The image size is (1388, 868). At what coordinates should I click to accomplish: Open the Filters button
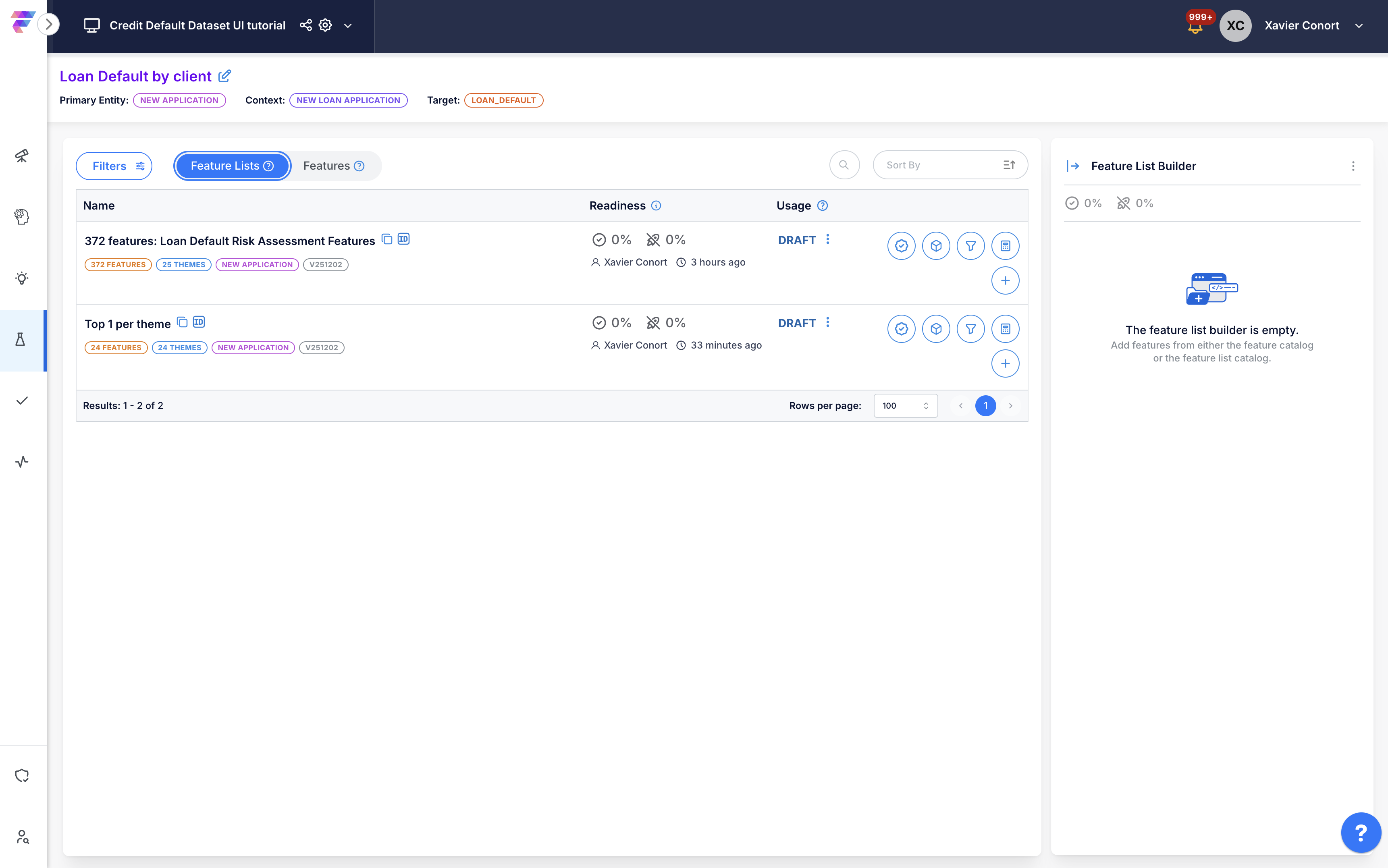tap(114, 166)
